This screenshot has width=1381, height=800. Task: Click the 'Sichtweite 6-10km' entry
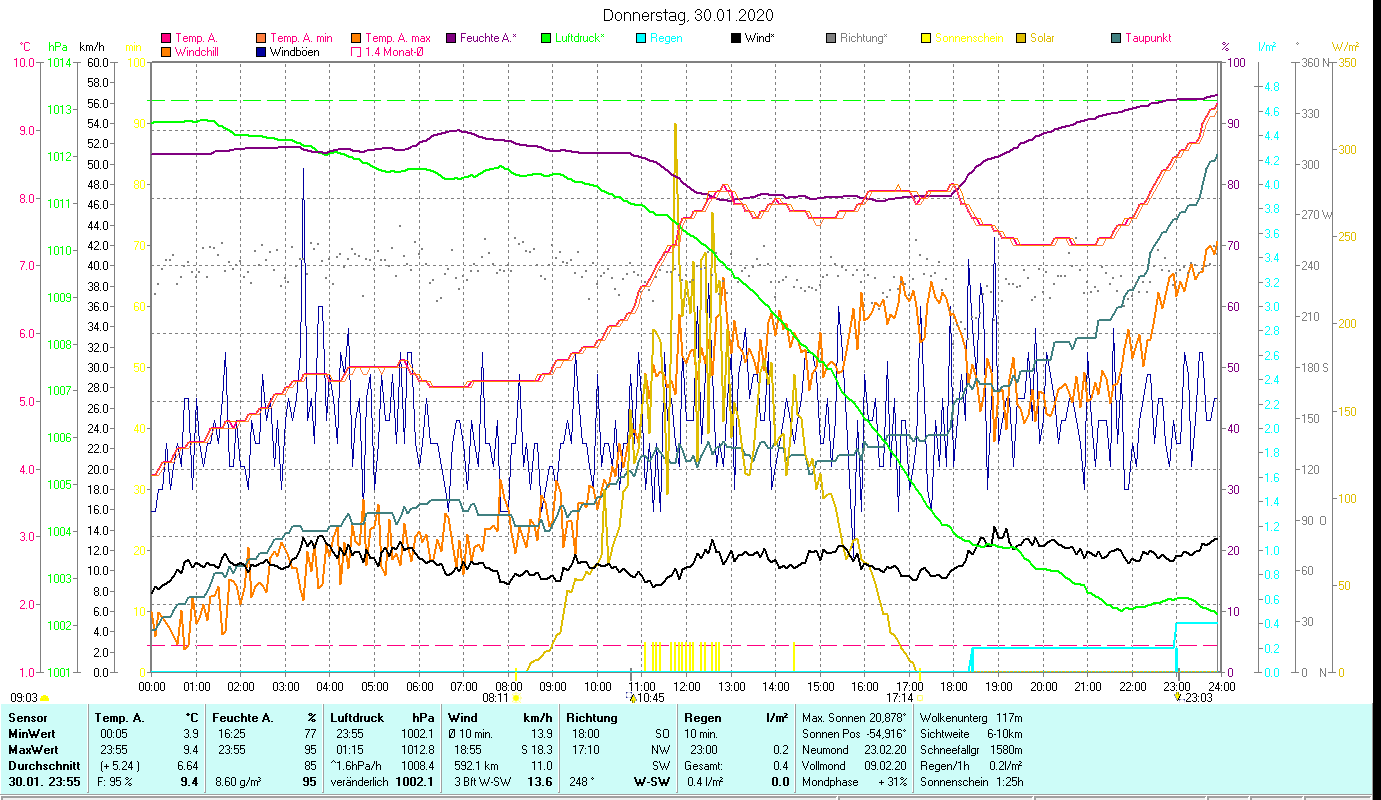(971, 734)
